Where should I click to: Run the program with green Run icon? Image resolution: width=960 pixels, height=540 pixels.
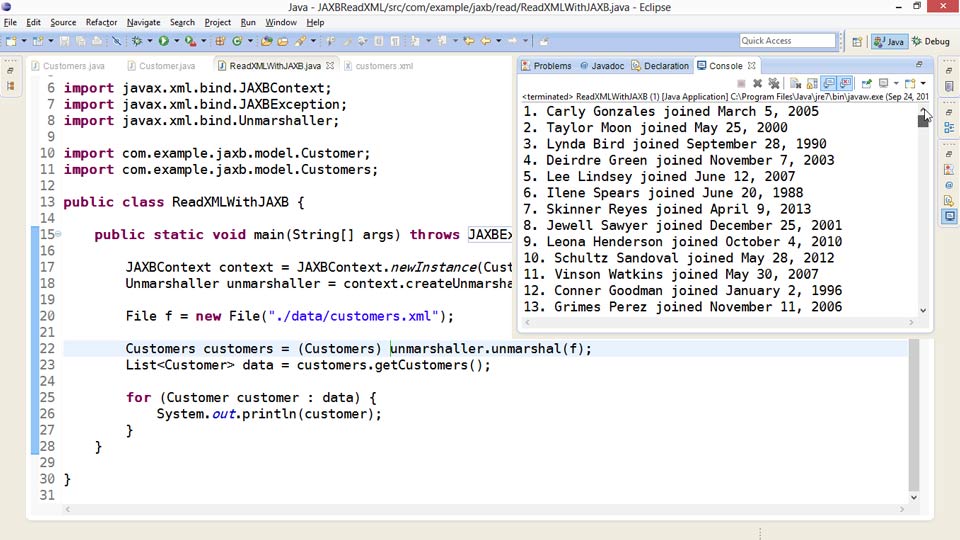pos(163,41)
